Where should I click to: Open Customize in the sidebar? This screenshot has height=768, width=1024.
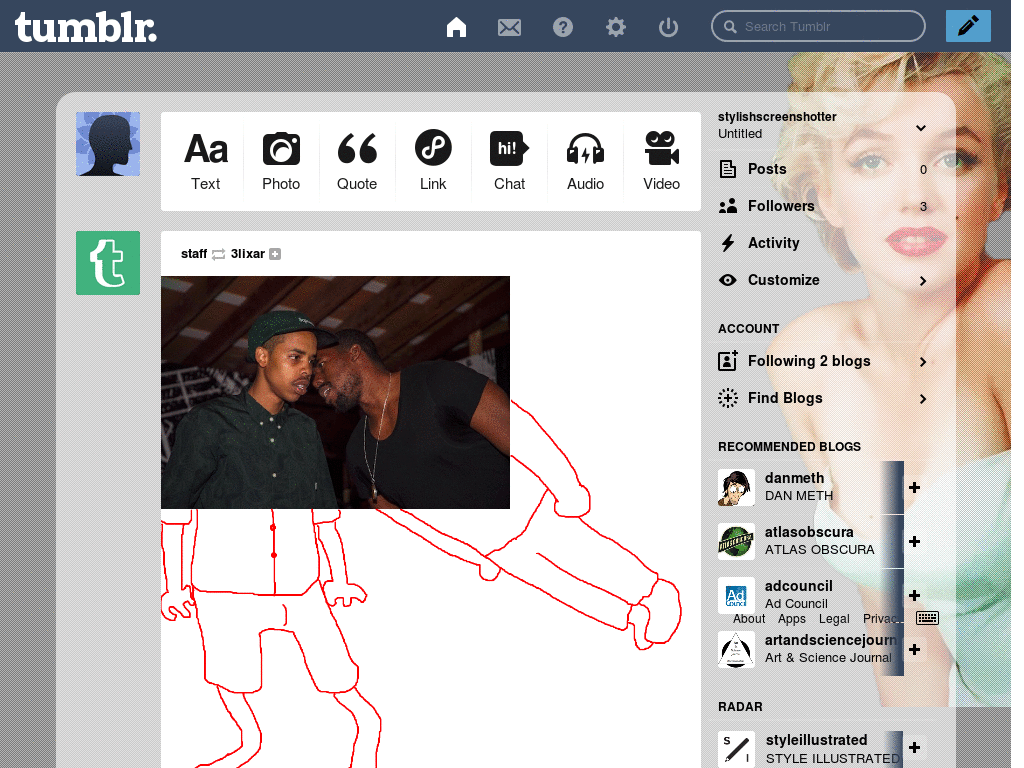[823, 280]
